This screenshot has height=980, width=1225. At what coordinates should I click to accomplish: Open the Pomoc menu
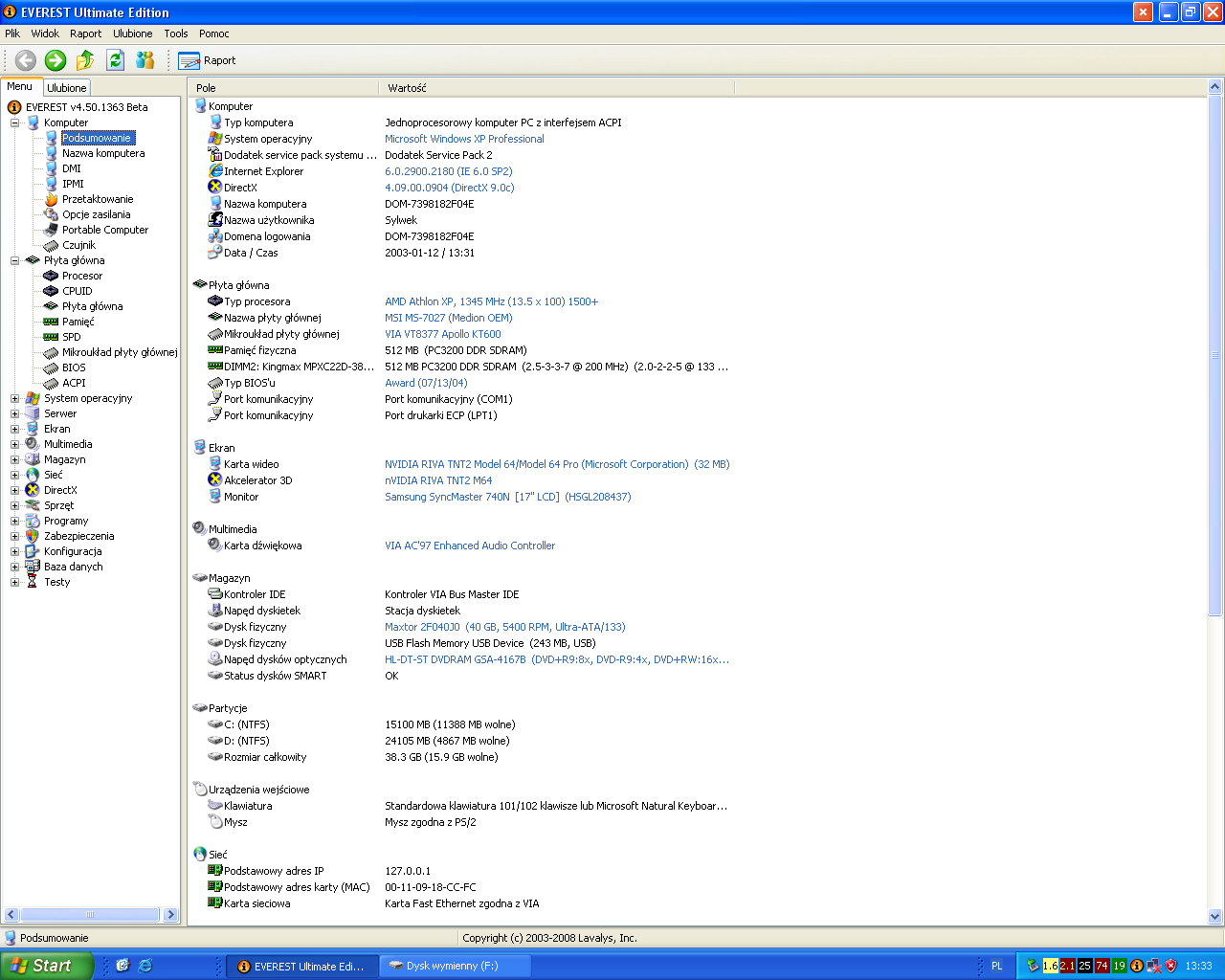(x=214, y=33)
